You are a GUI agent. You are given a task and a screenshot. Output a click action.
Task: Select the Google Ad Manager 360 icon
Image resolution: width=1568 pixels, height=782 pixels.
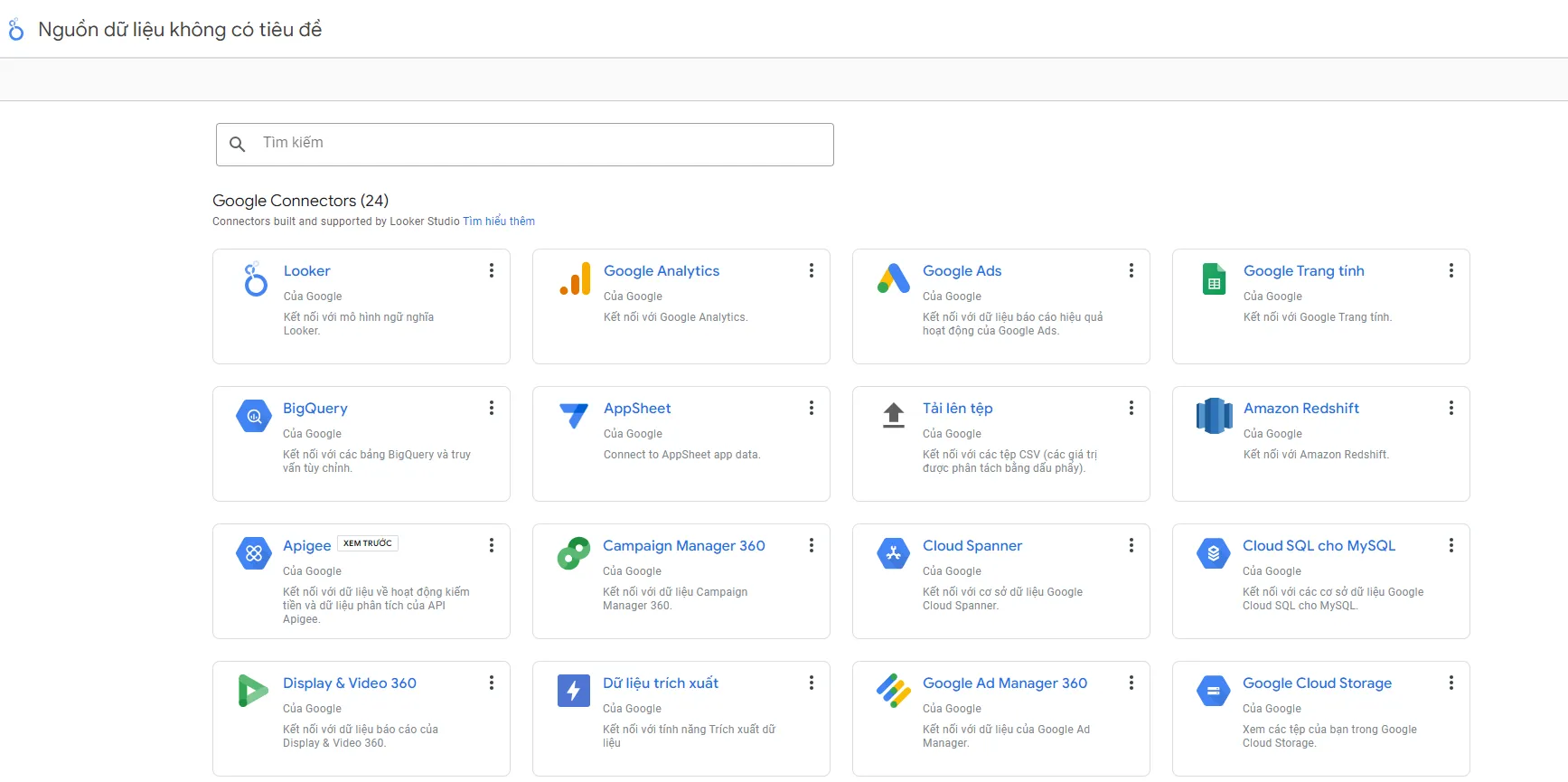coord(894,691)
